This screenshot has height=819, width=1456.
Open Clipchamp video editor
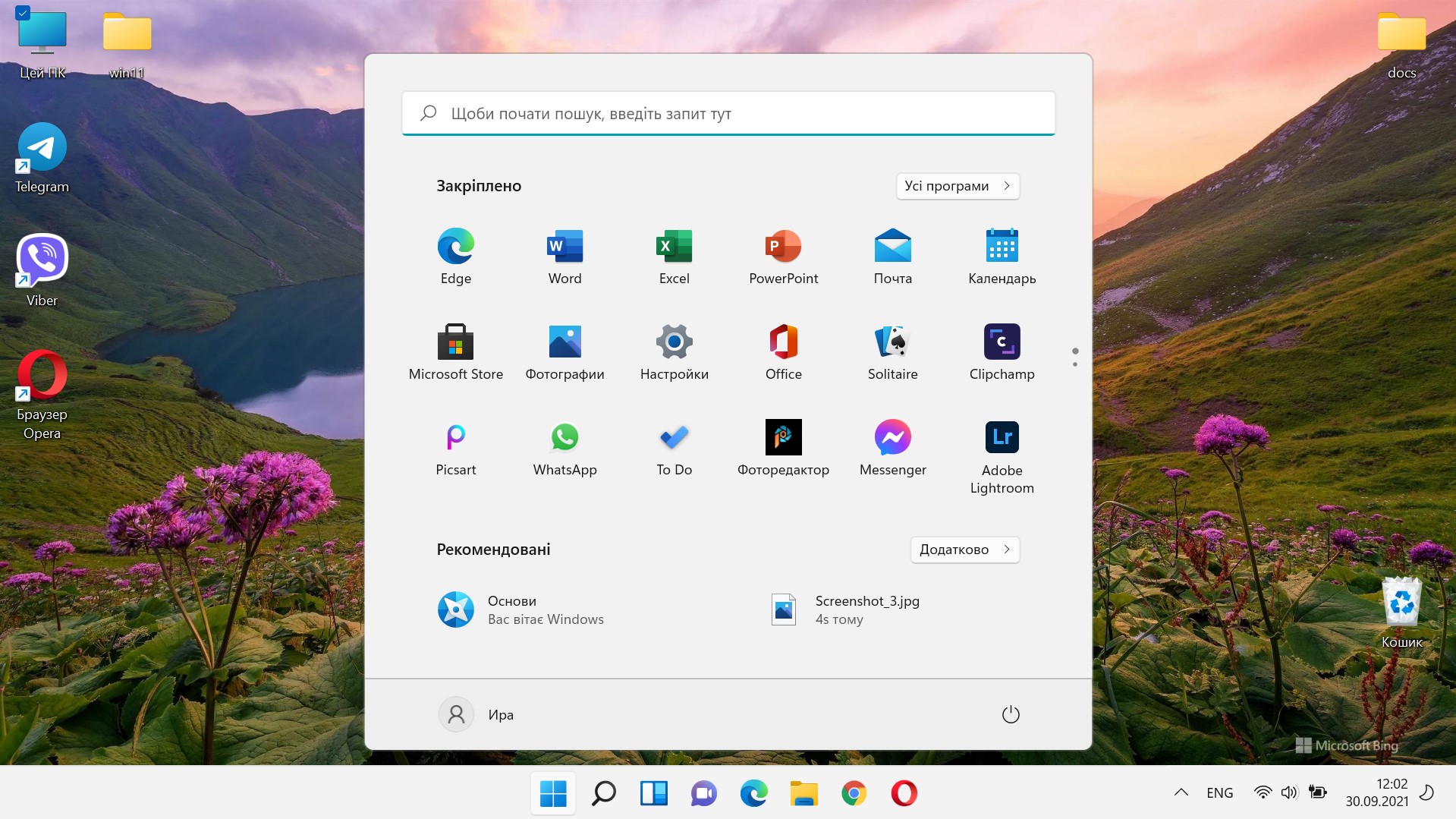(1002, 352)
